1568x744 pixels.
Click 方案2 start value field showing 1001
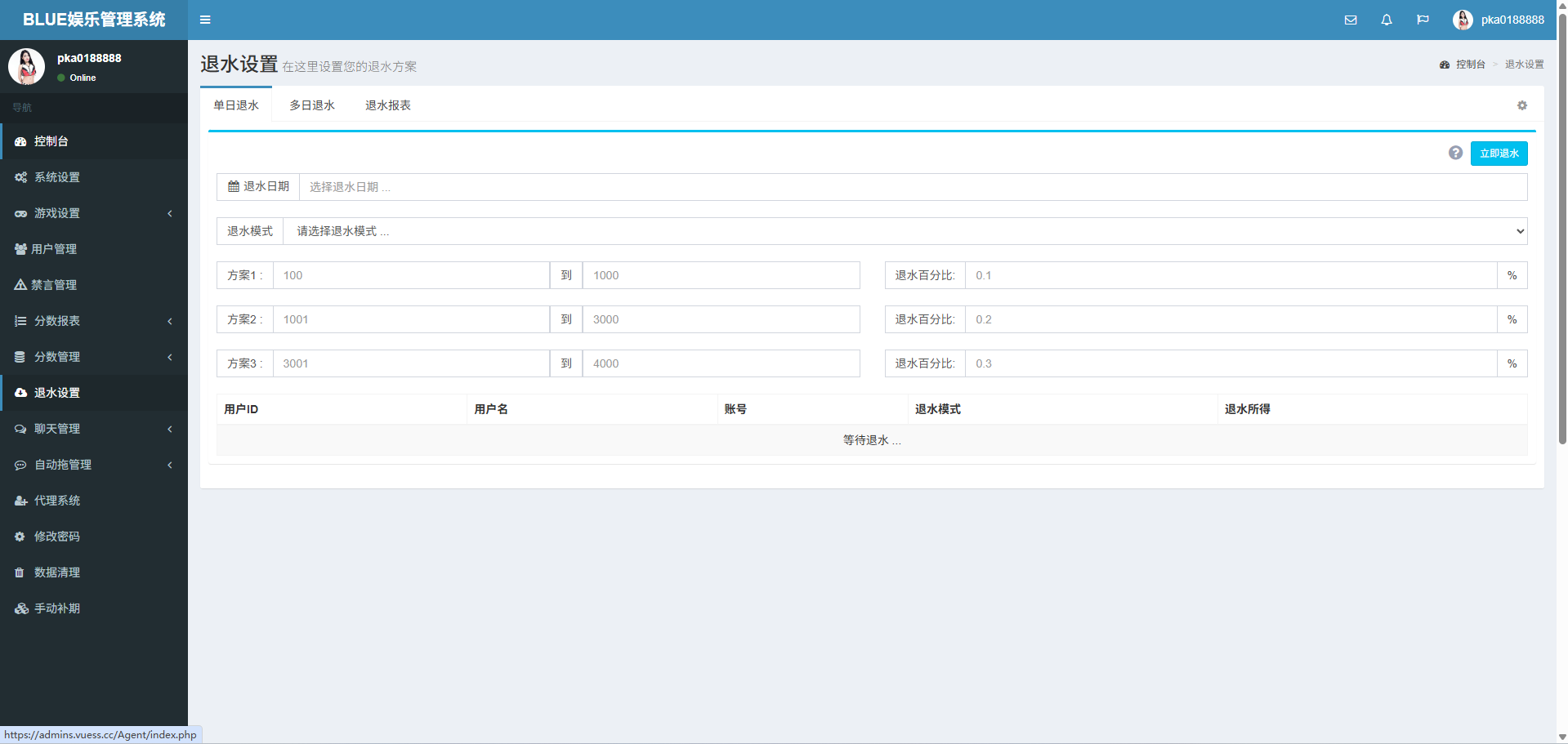coord(411,319)
